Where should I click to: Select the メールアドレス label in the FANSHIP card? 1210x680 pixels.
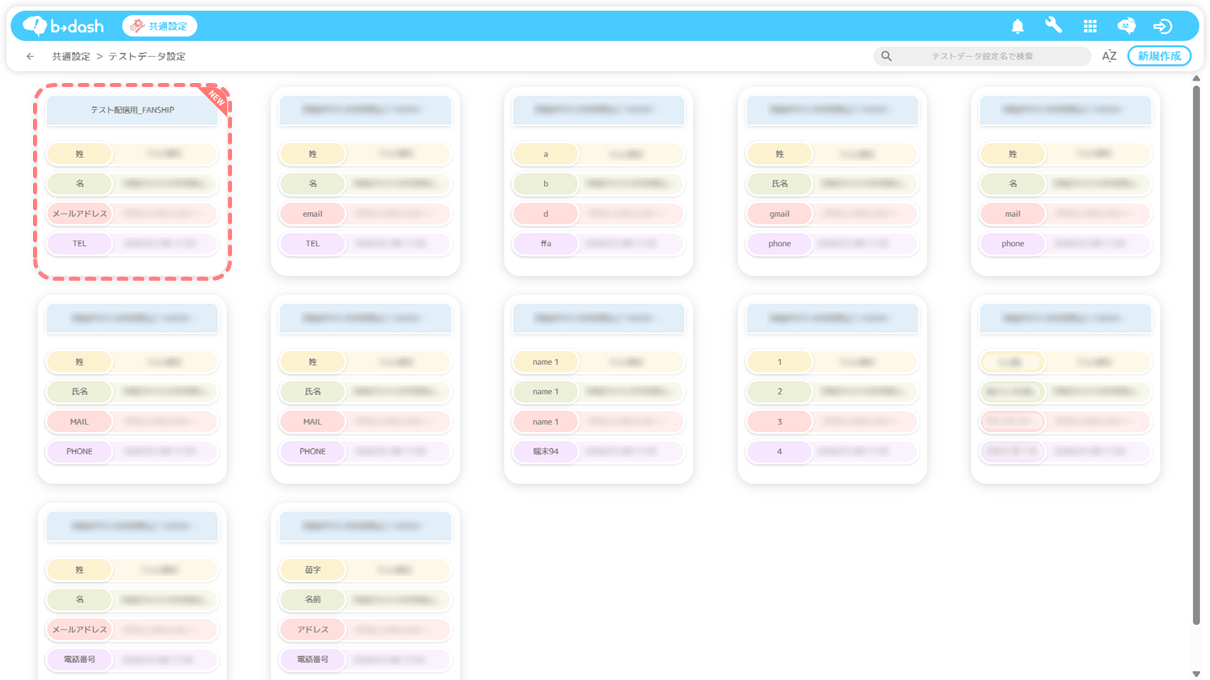(80, 214)
